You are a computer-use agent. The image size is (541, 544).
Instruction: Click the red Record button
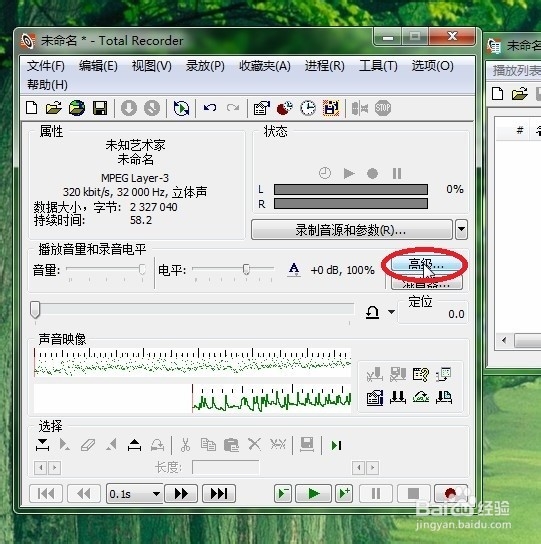point(450,493)
